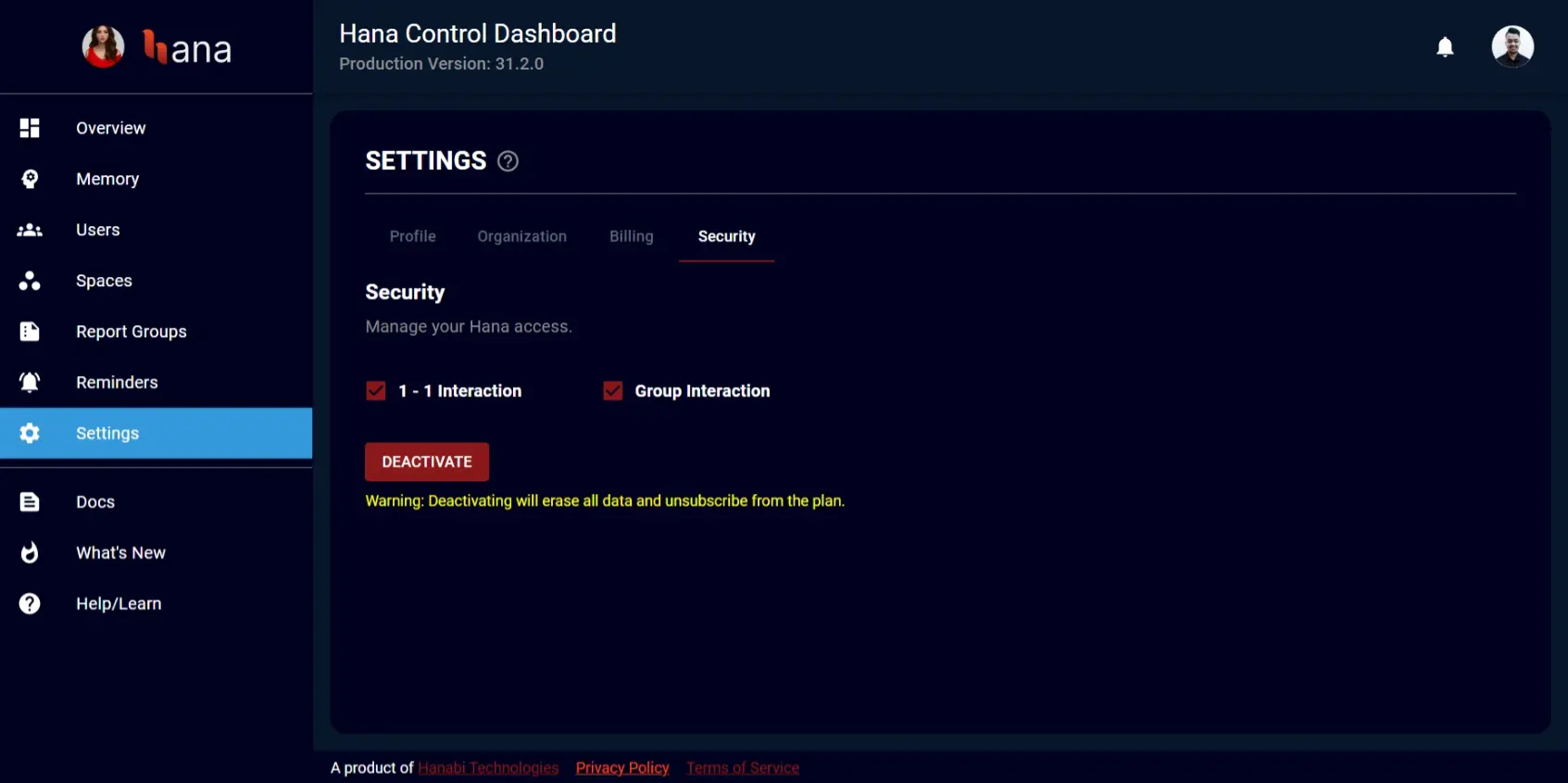This screenshot has height=783, width=1568.
Task: Open notifications with the bell icon
Action: coord(1445,47)
